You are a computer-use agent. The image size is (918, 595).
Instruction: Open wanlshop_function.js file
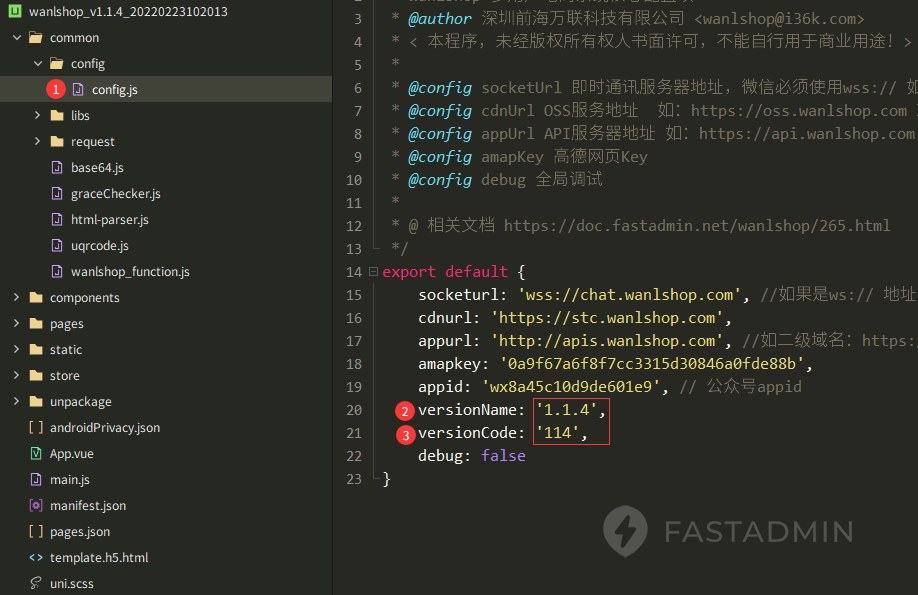point(130,272)
